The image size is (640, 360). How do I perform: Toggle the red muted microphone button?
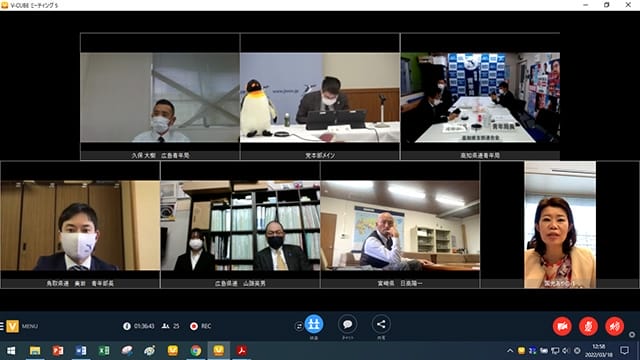click(589, 326)
